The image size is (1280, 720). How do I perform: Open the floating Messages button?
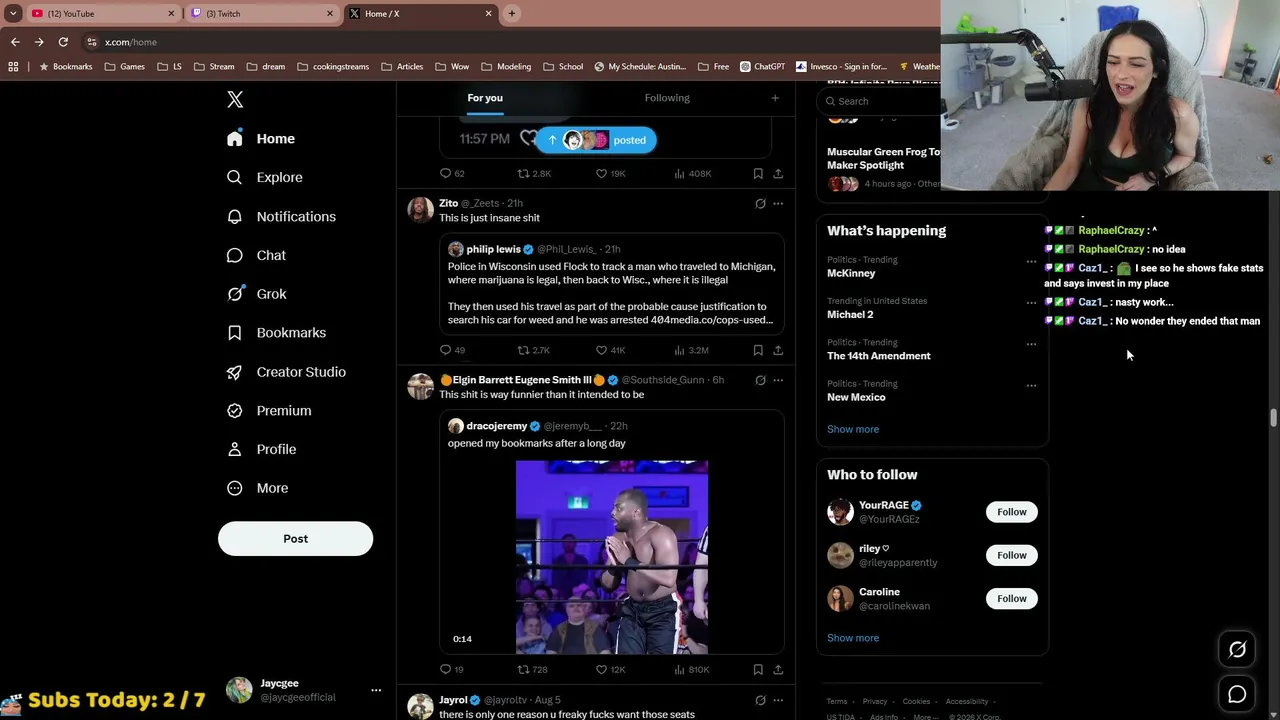pyautogui.click(x=1237, y=694)
